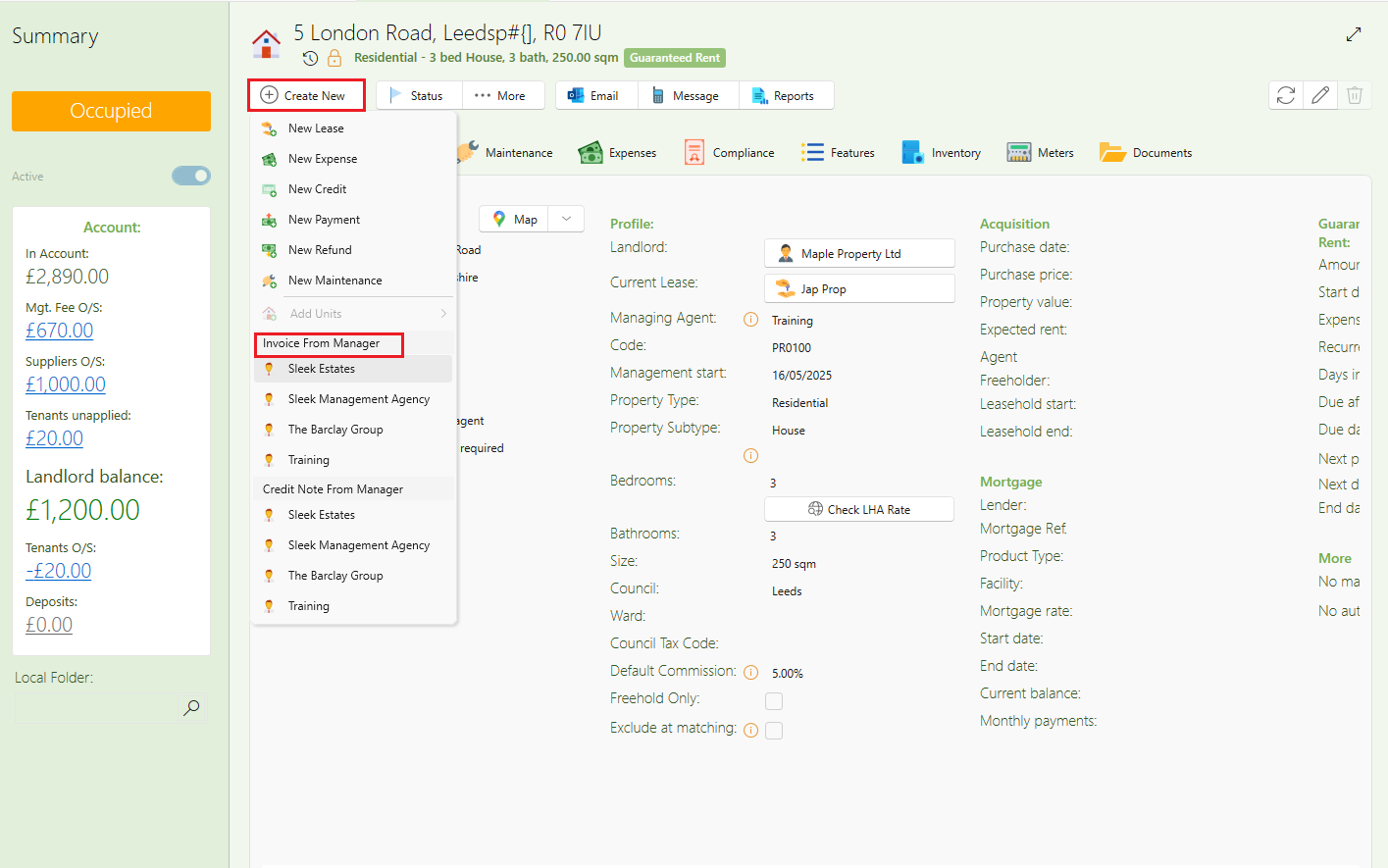Click the Leeds council value
The image size is (1388, 868).
coord(787,591)
